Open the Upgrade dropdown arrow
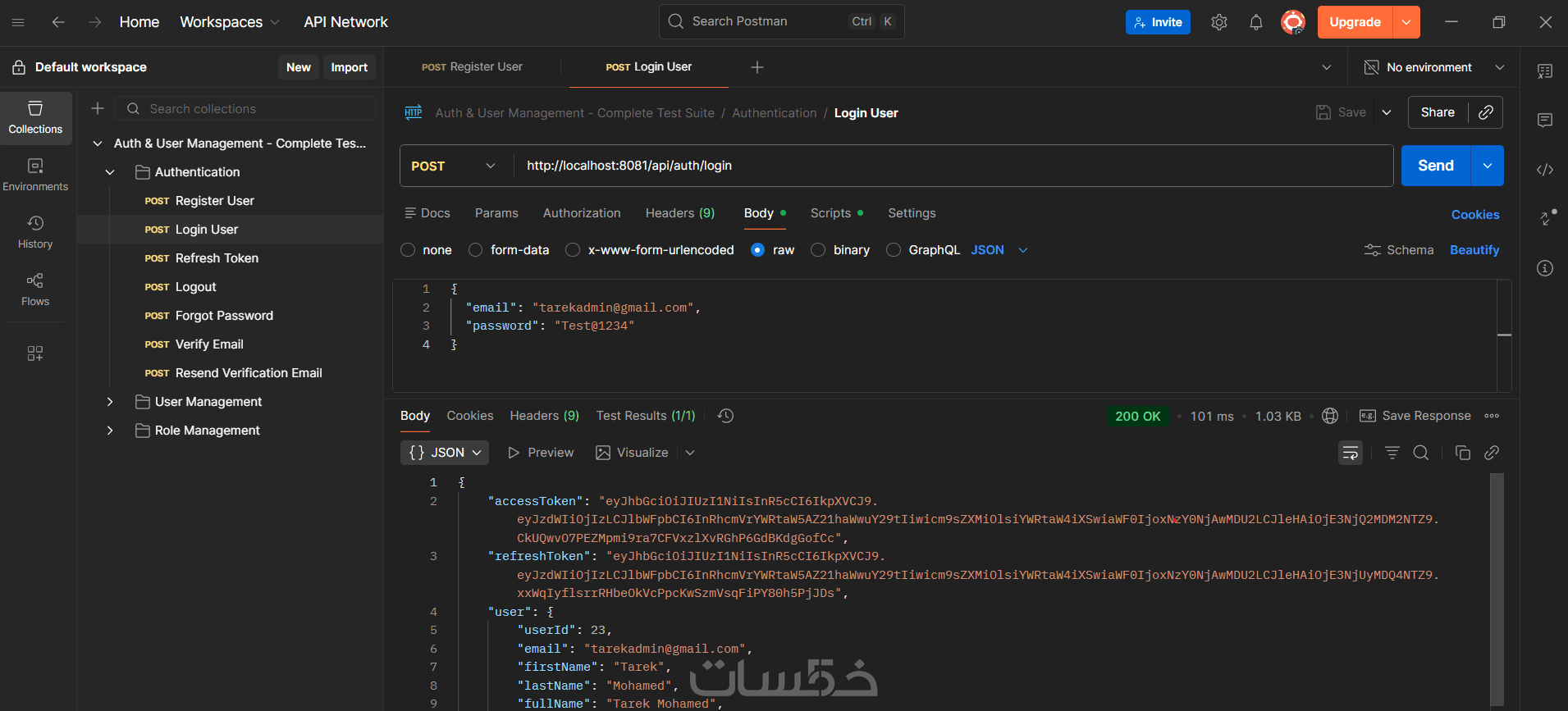The image size is (1568, 711). point(1406,22)
